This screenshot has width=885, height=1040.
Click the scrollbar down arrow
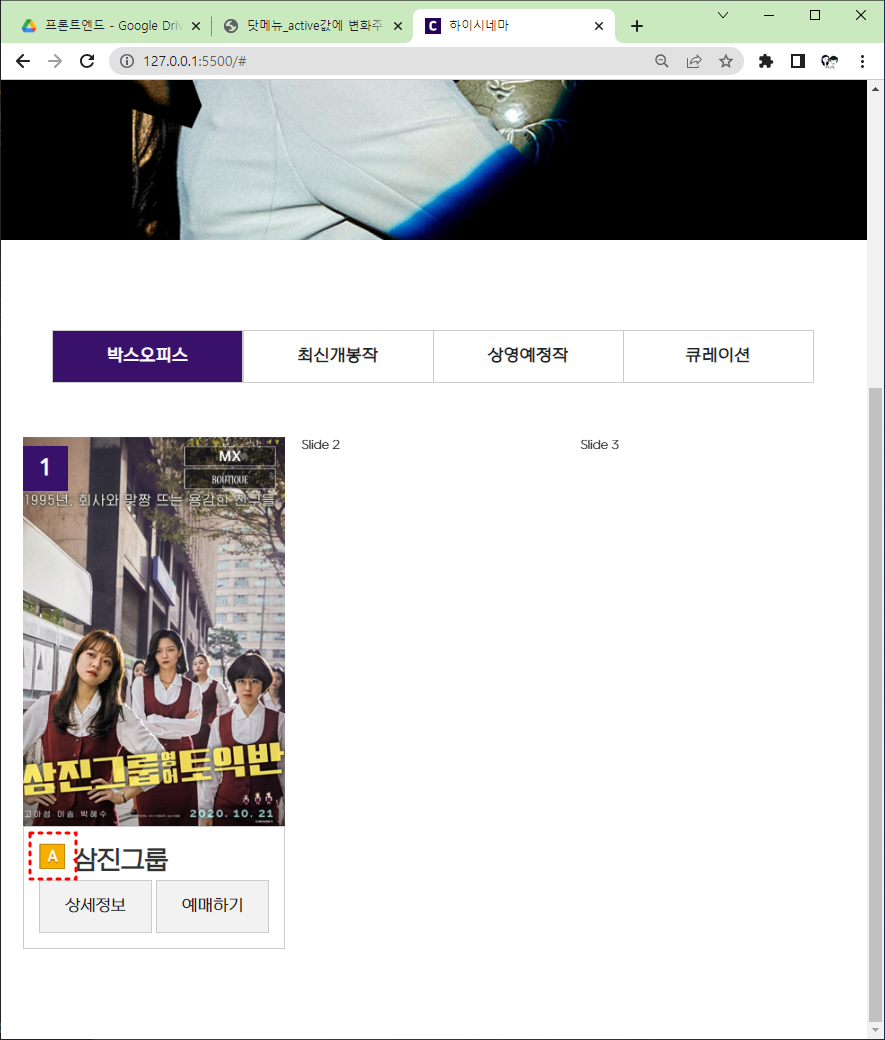point(876,1030)
